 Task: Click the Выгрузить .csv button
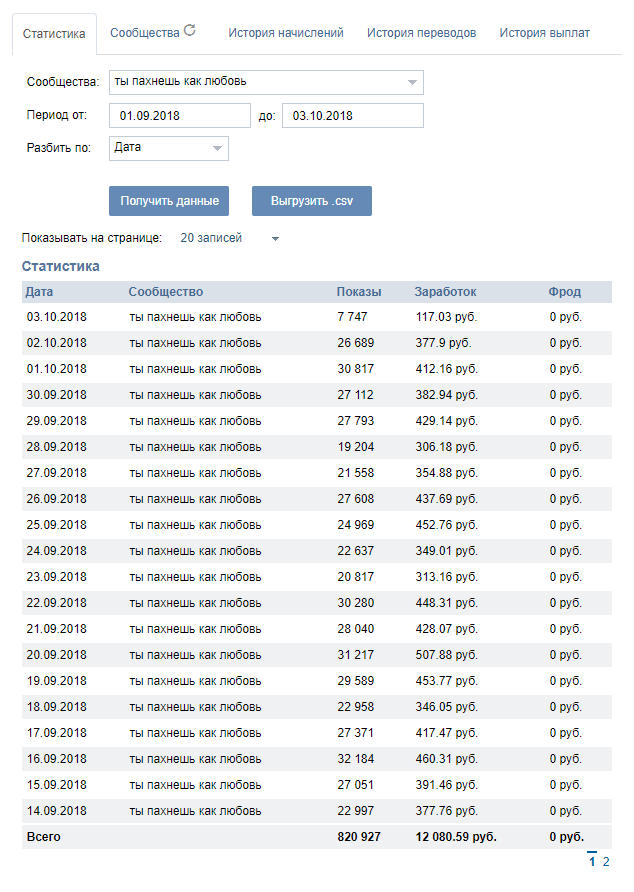pos(311,201)
